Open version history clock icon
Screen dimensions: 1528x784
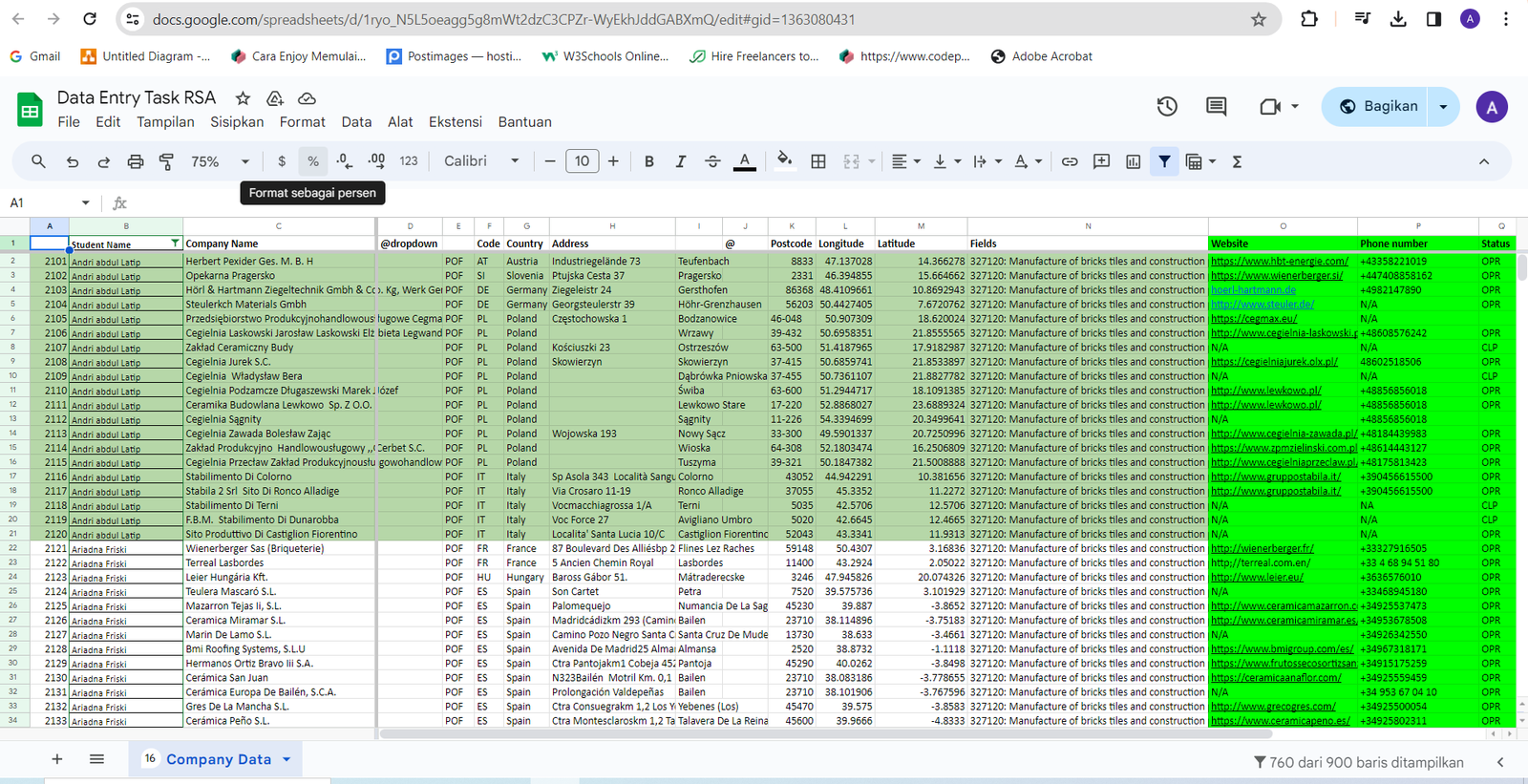click(1167, 106)
